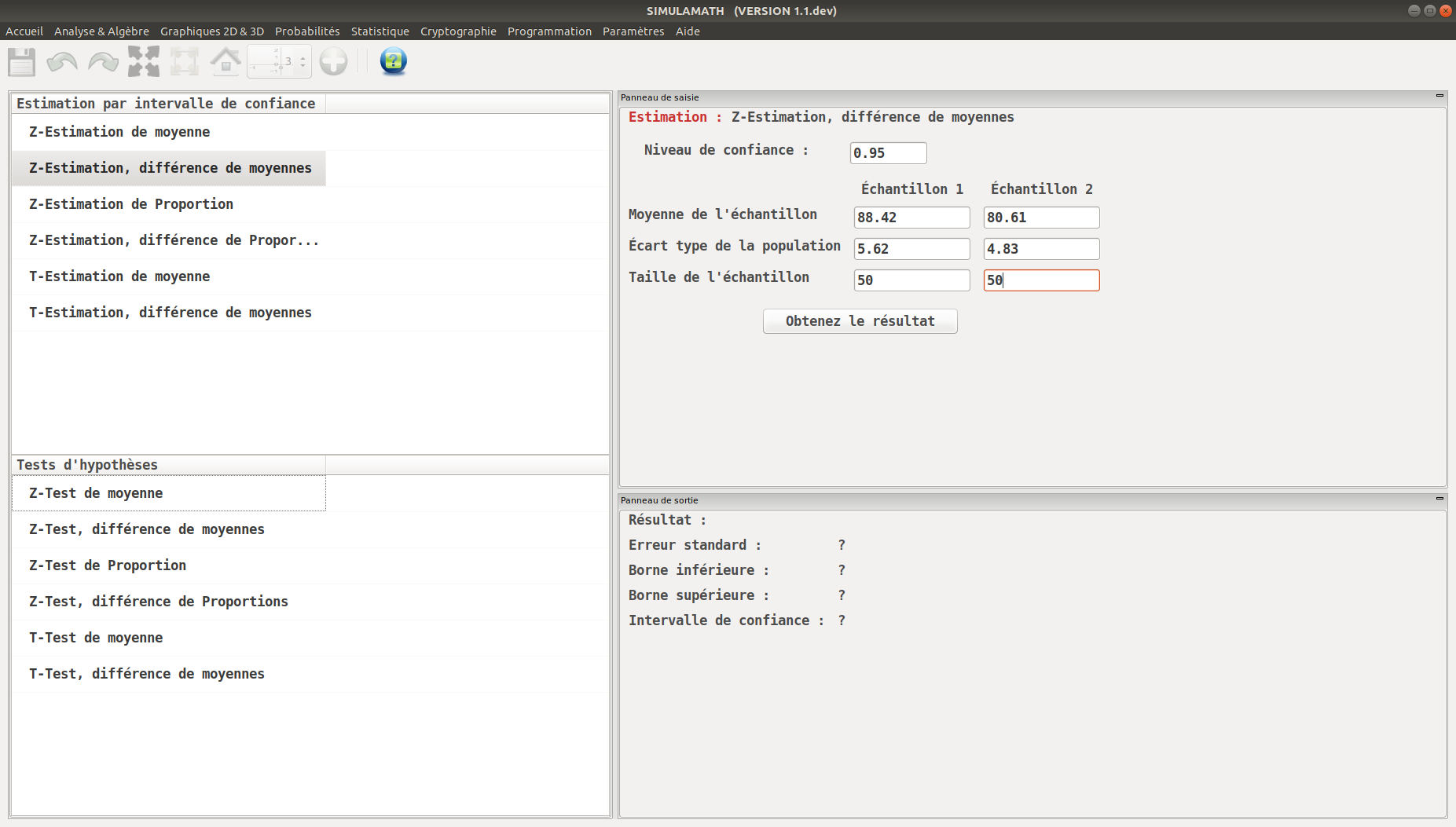Screen dimensions: 1456x827
Task: Close the SIMULAMATH window
Action: pos(1445,10)
